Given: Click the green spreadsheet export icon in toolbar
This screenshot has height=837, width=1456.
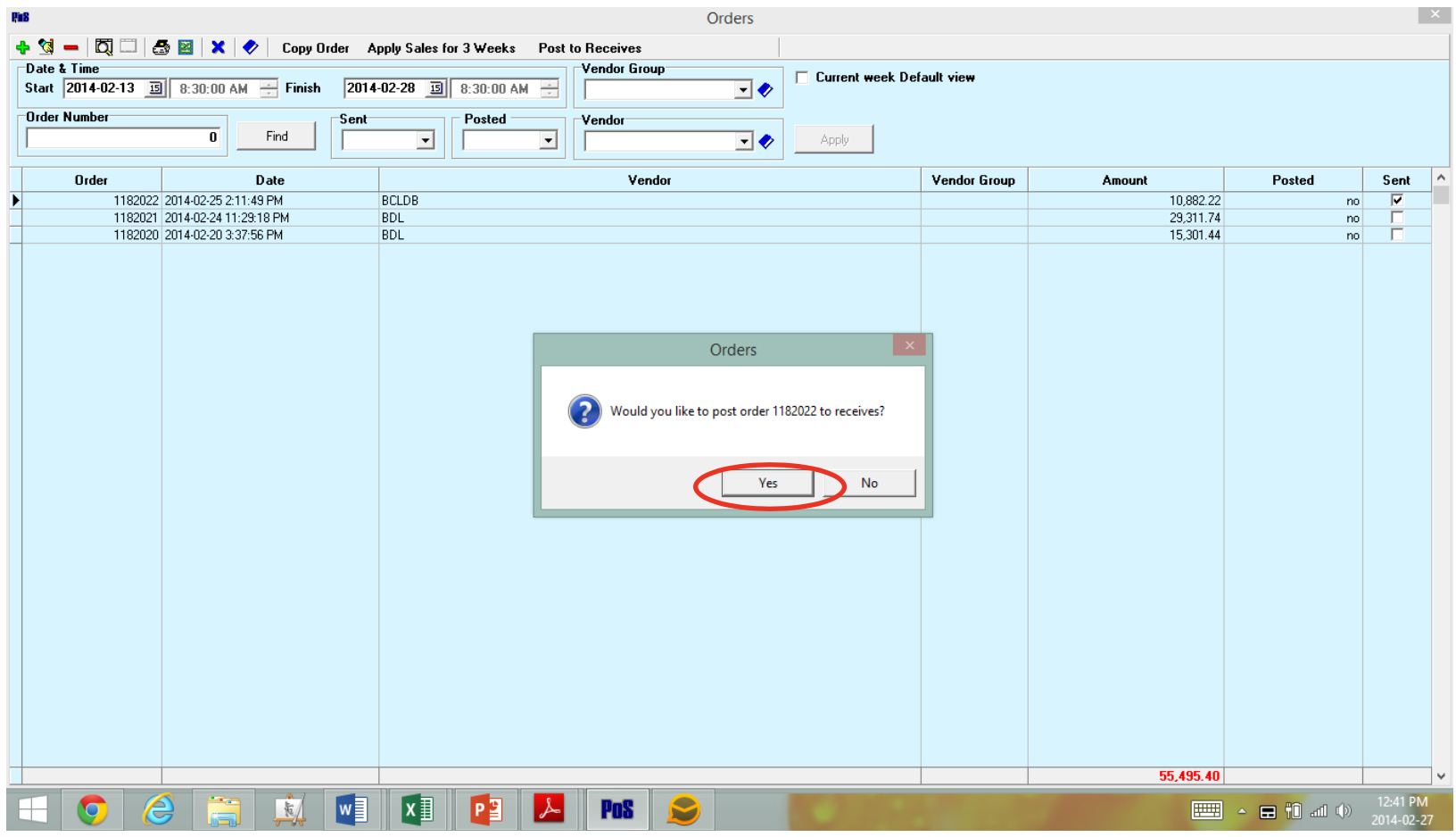Looking at the screenshot, I should click(x=186, y=47).
